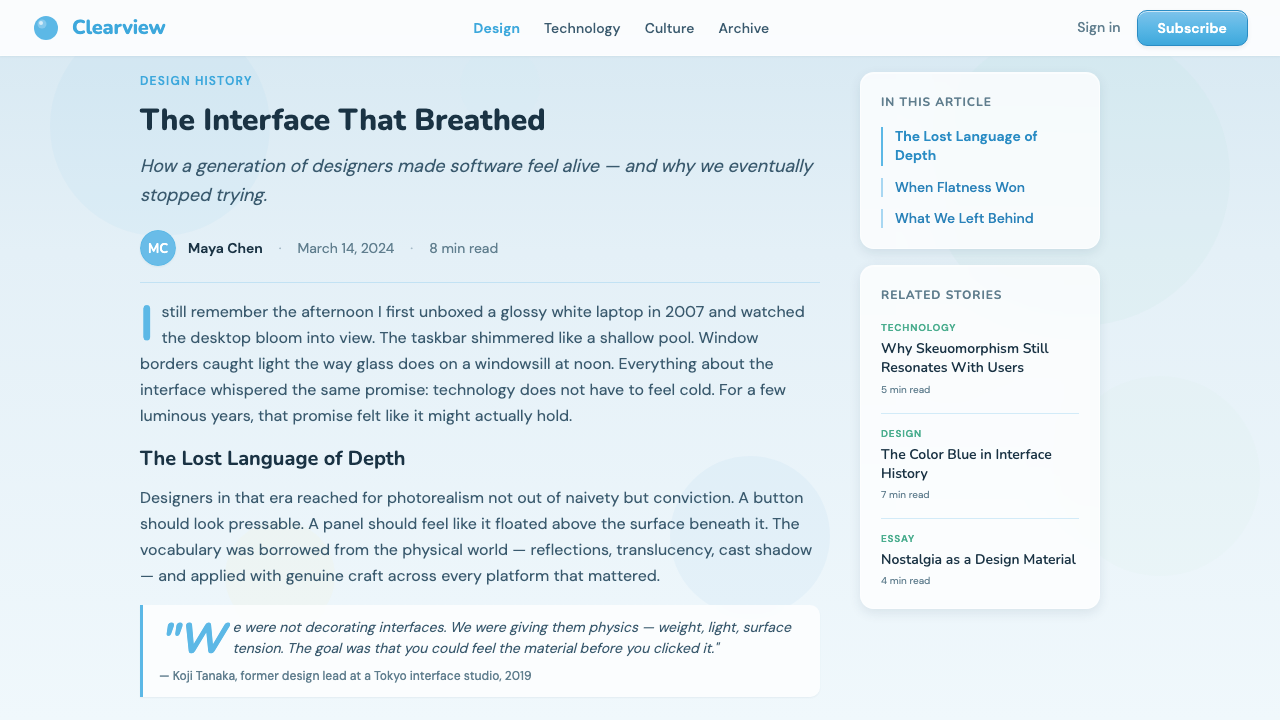The width and height of the screenshot is (1280, 720).
Task: Click The Interface That Breathed headline
Action: (343, 120)
